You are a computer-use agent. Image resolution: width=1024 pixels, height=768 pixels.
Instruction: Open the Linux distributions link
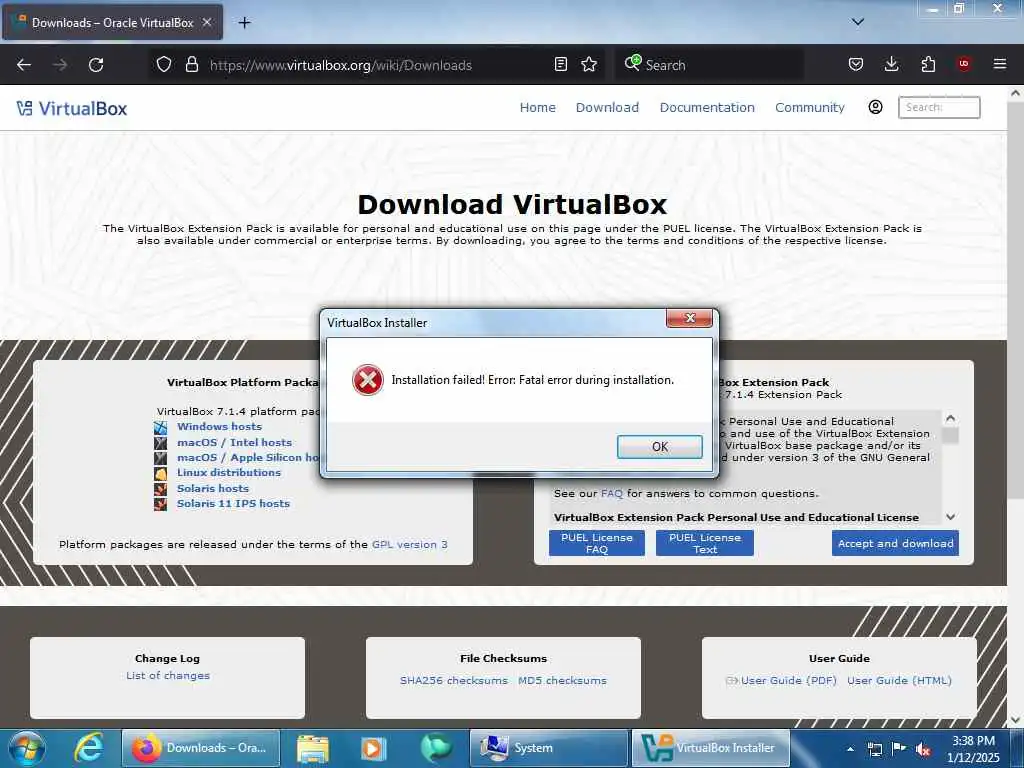229,473
